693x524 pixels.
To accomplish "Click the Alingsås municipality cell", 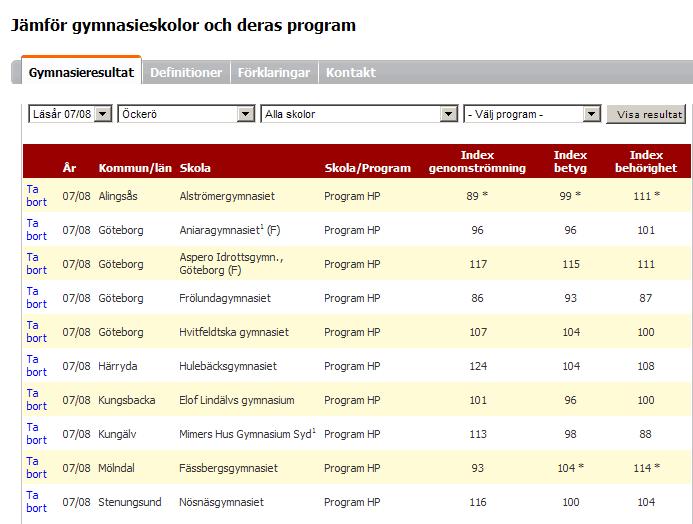I will click(118, 196).
